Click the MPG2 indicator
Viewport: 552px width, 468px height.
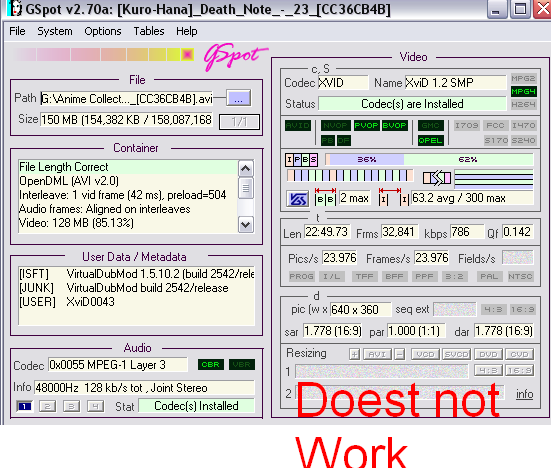click(523, 79)
